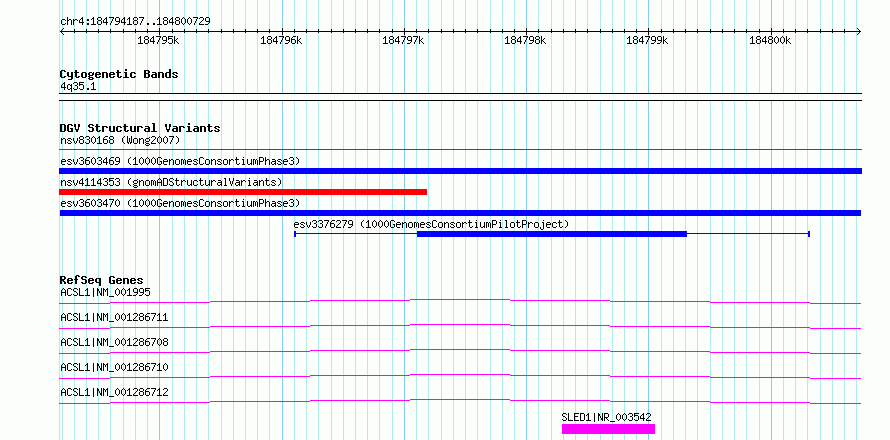This screenshot has height=440, width=890.
Task: Click the blue esv3603469 variant bar
Action: point(460,171)
